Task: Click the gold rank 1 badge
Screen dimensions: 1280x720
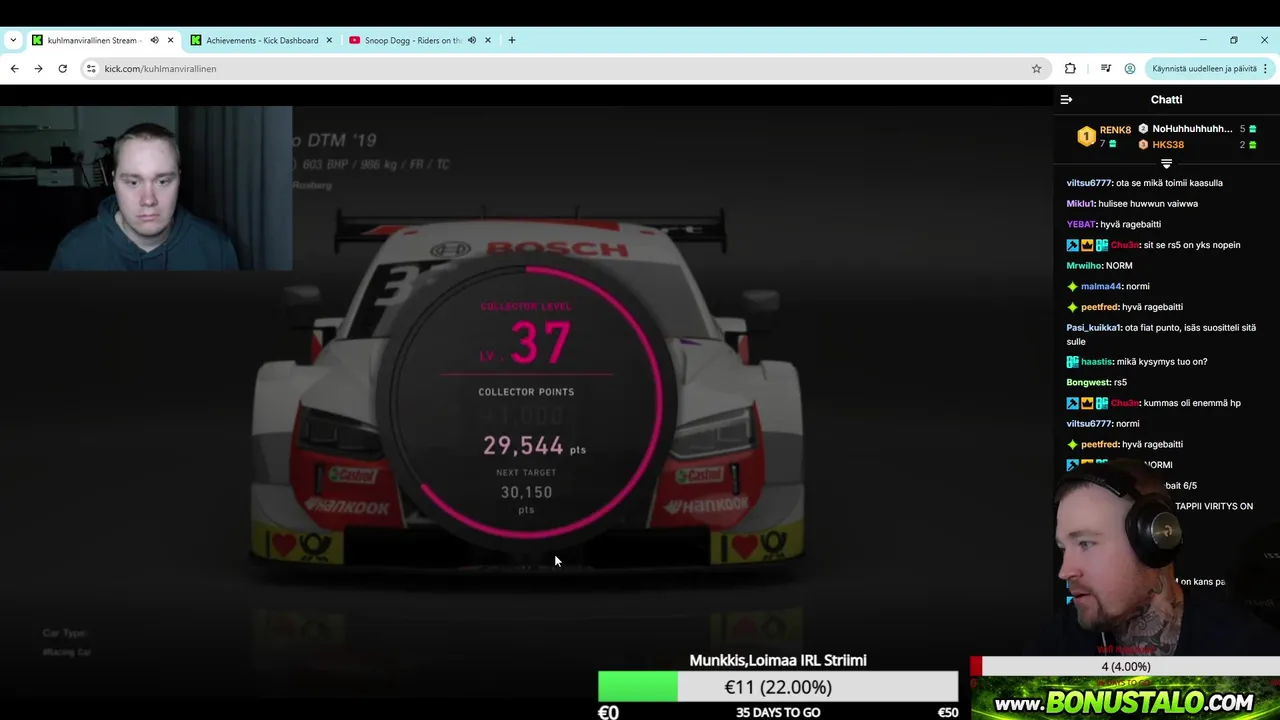Action: (1086, 136)
